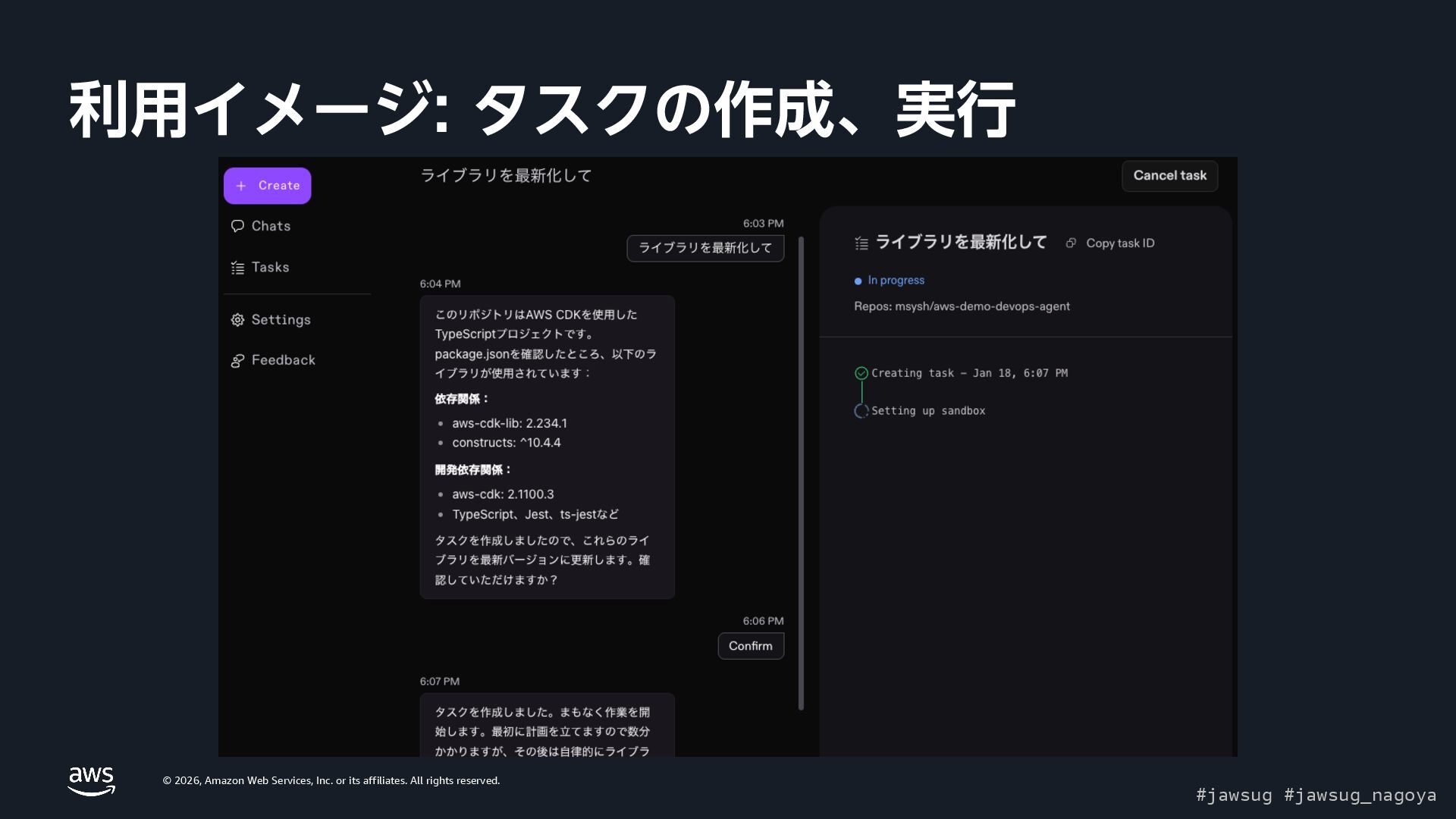1456x819 pixels.
Task: Click the Chats speech bubble icon
Action: (237, 226)
